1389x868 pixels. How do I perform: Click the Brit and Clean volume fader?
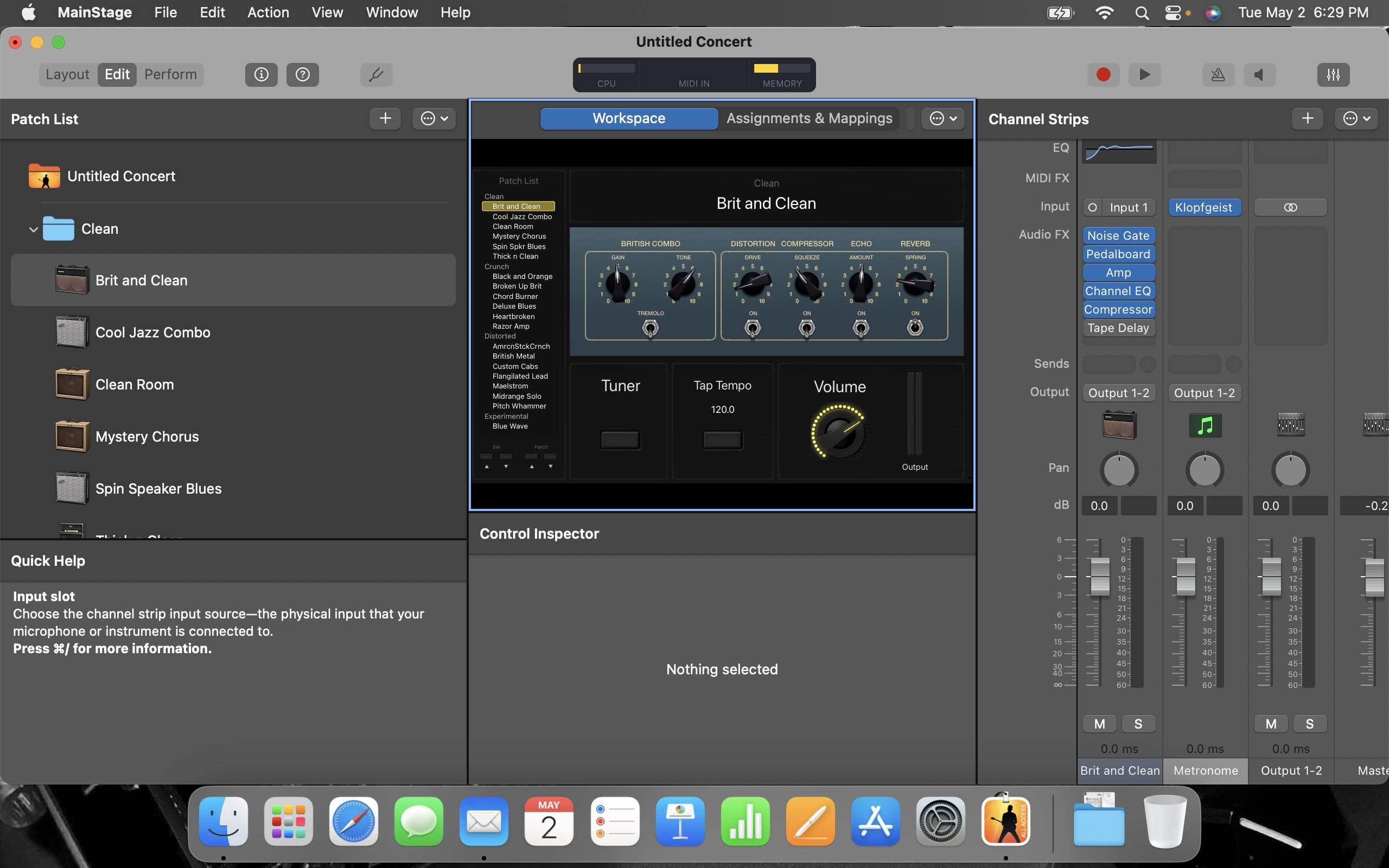pyautogui.click(x=1100, y=576)
